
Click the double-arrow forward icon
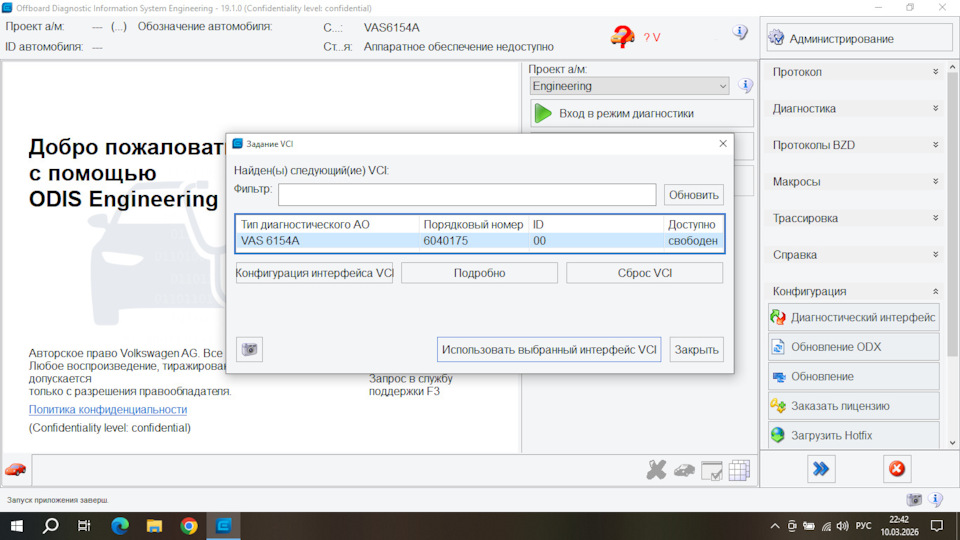tap(821, 469)
